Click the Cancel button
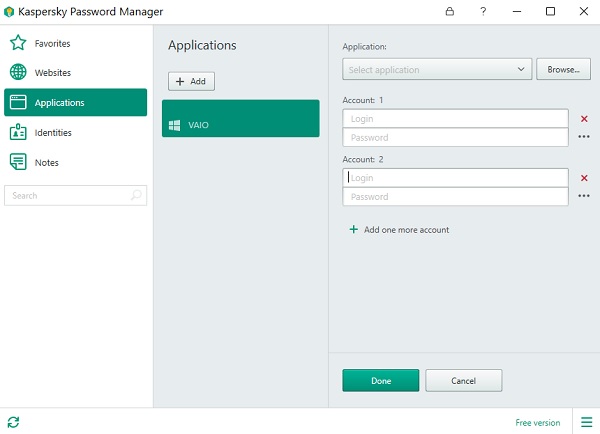 click(463, 380)
